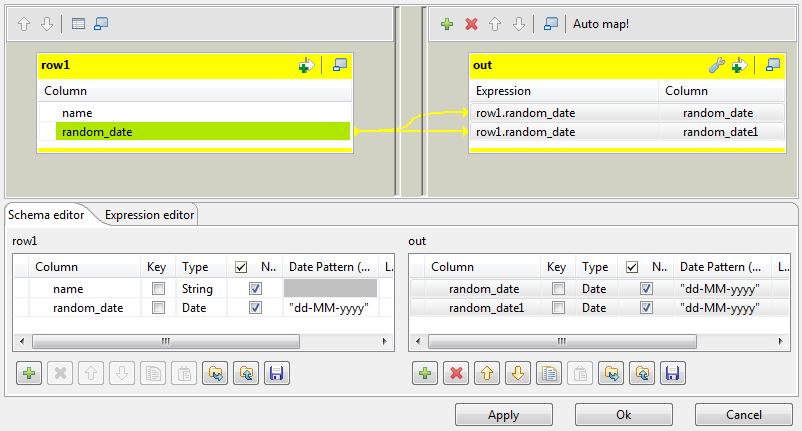Viewport: 802px width, 431px height.
Task: Click Date Pattern header in out schema
Action: pyautogui.click(x=721, y=267)
